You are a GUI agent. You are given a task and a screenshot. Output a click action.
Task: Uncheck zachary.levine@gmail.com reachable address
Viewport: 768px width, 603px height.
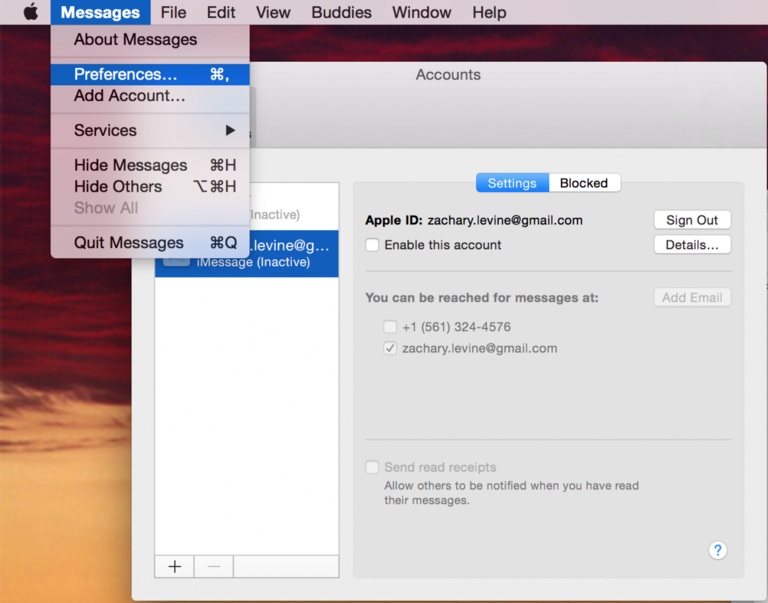click(x=390, y=348)
